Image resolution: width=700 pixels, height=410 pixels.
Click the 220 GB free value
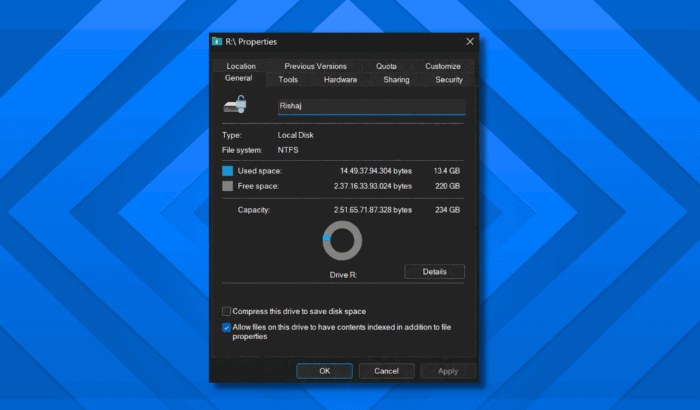coord(447,186)
